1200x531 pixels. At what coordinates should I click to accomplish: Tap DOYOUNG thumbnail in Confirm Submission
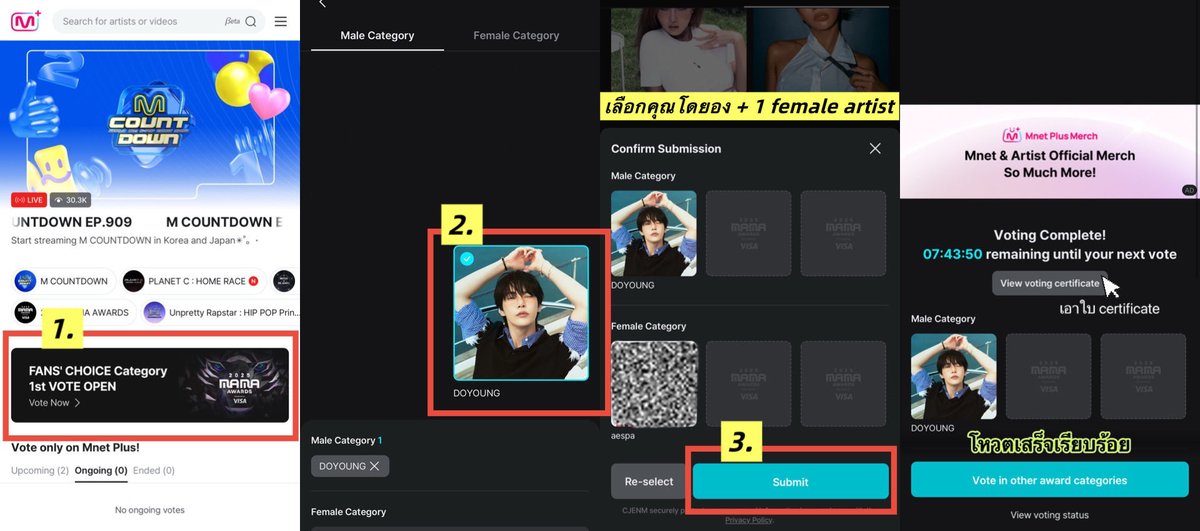654,233
